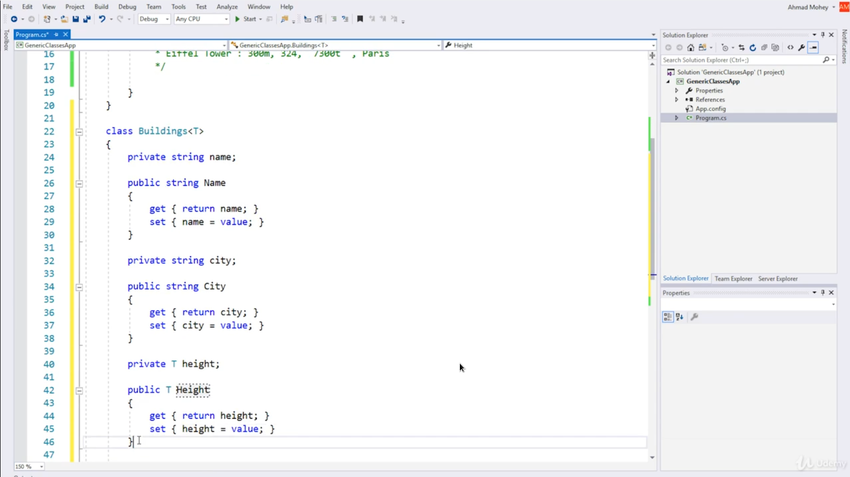Switch to the Team Explorer tab
850x477 pixels.
click(733, 279)
